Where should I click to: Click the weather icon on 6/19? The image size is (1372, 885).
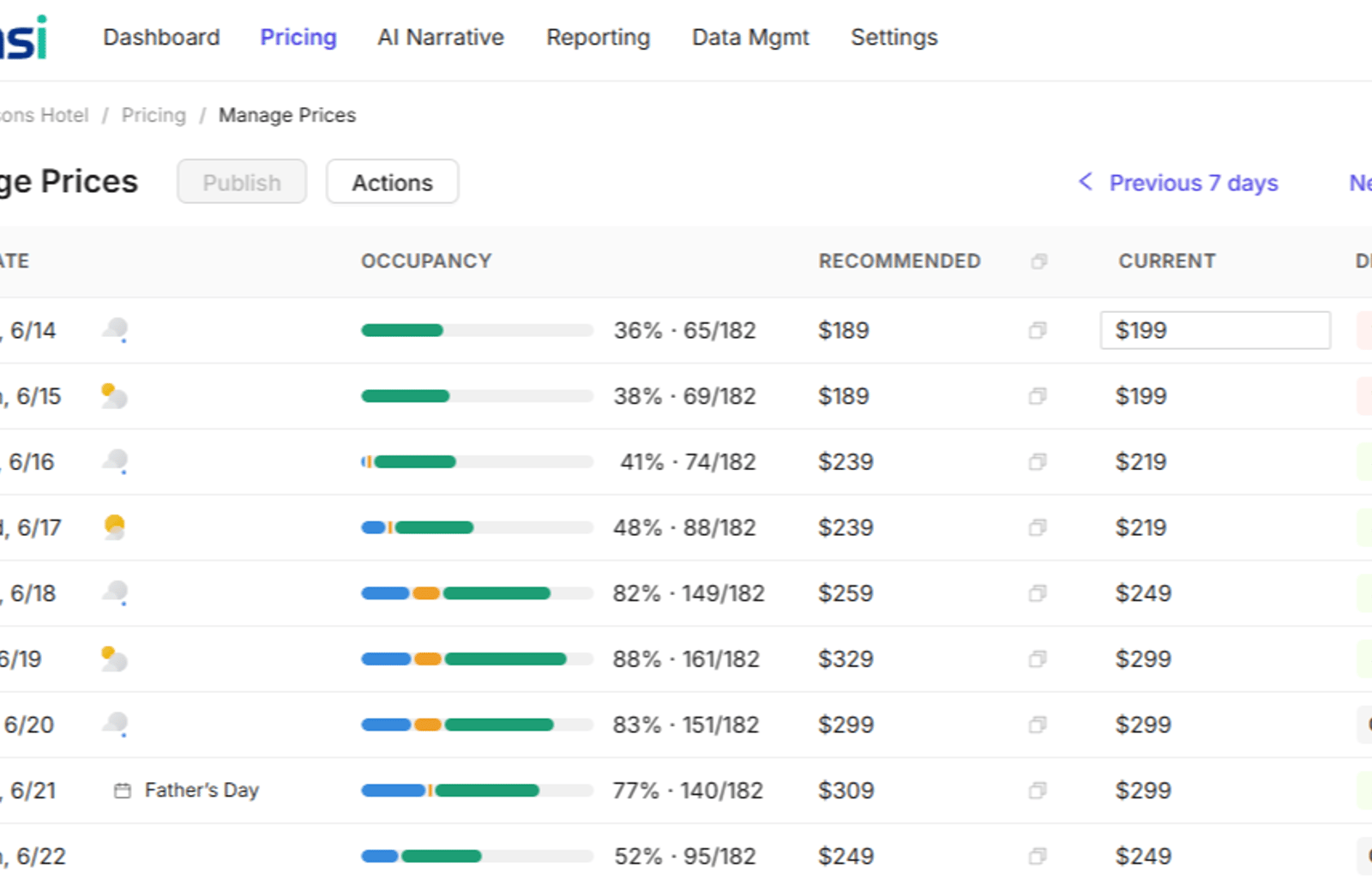click(114, 659)
